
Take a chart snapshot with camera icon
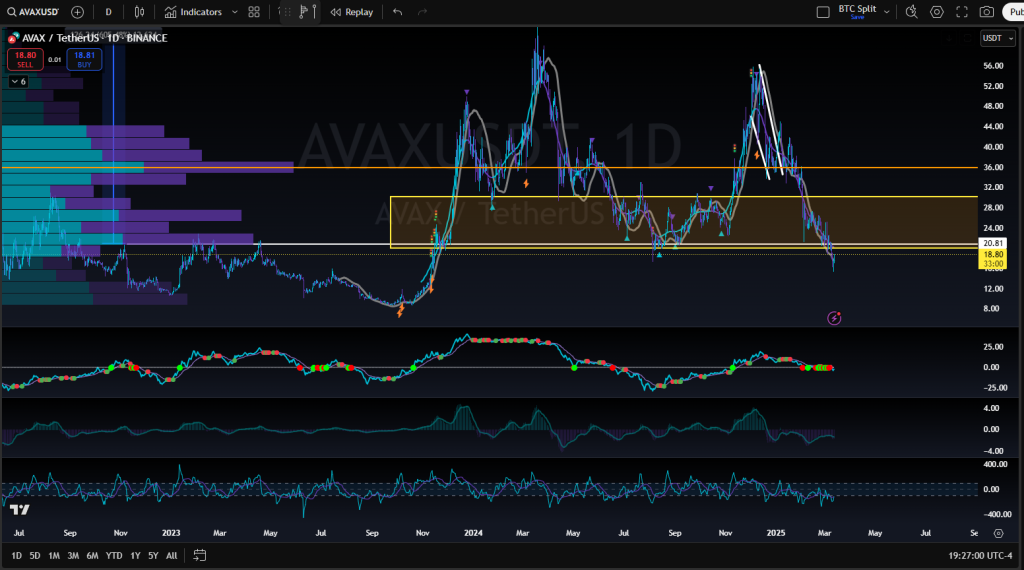click(987, 12)
